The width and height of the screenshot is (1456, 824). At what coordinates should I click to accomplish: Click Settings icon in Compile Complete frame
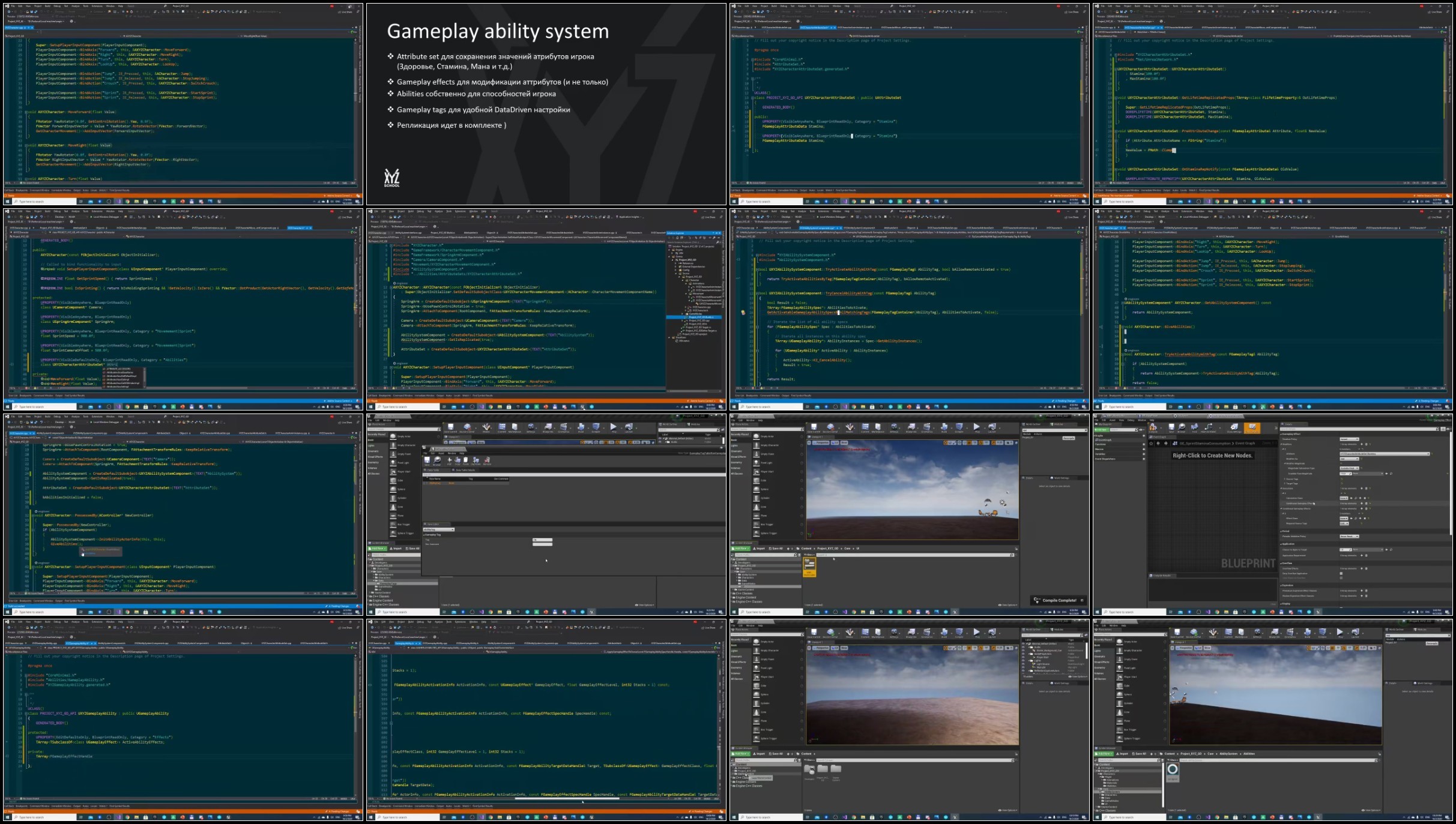[x=894, y=428]
